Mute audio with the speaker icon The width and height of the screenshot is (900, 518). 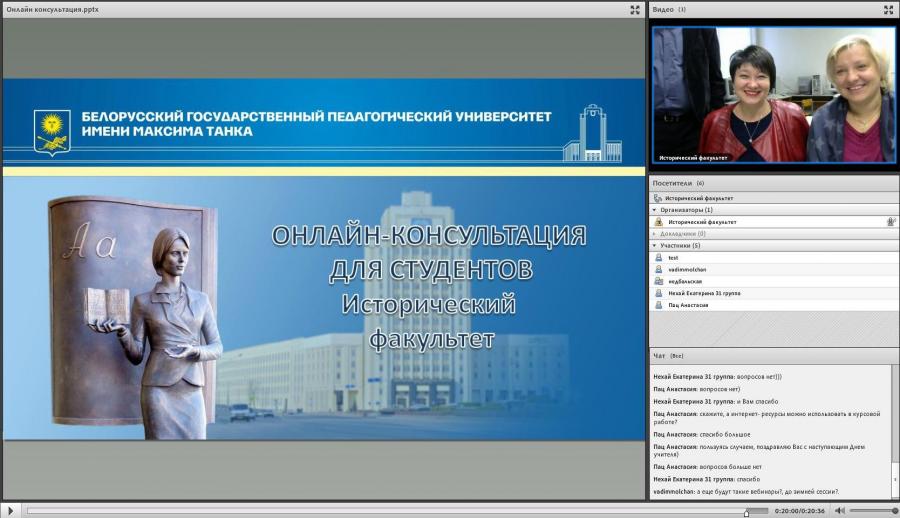(x=839, y=510)
